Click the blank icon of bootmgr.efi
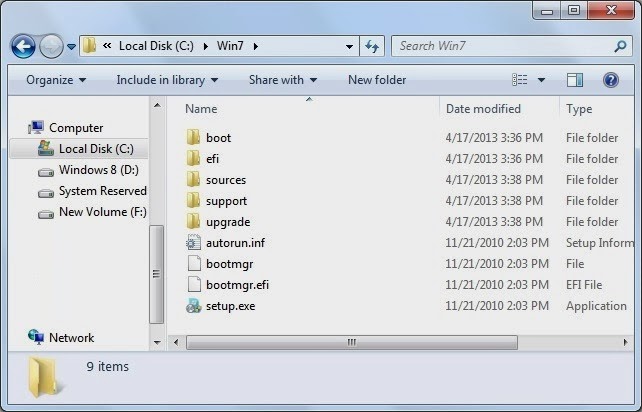The image size is (642, 412). (194, 284)
